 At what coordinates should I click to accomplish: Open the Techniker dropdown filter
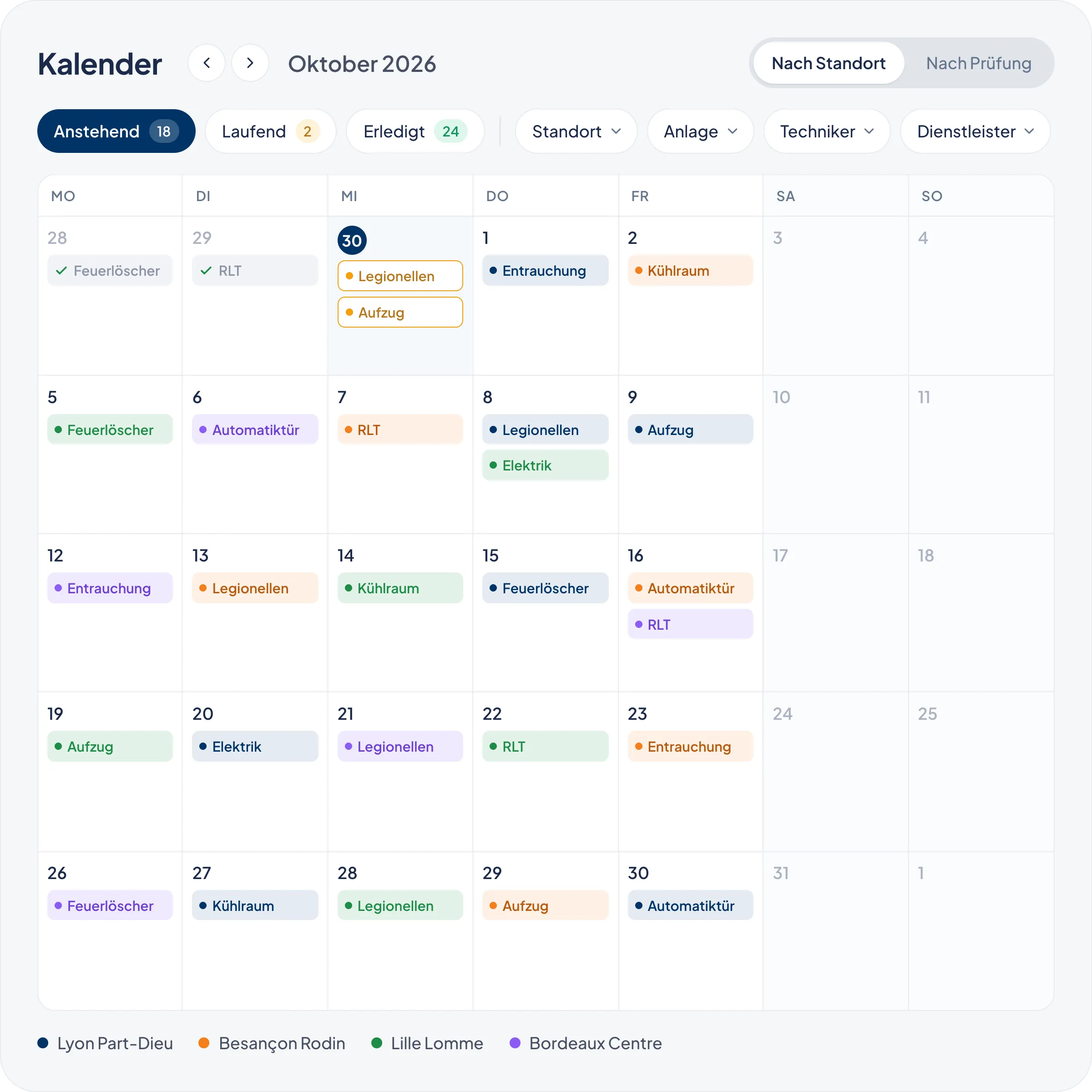827,131
